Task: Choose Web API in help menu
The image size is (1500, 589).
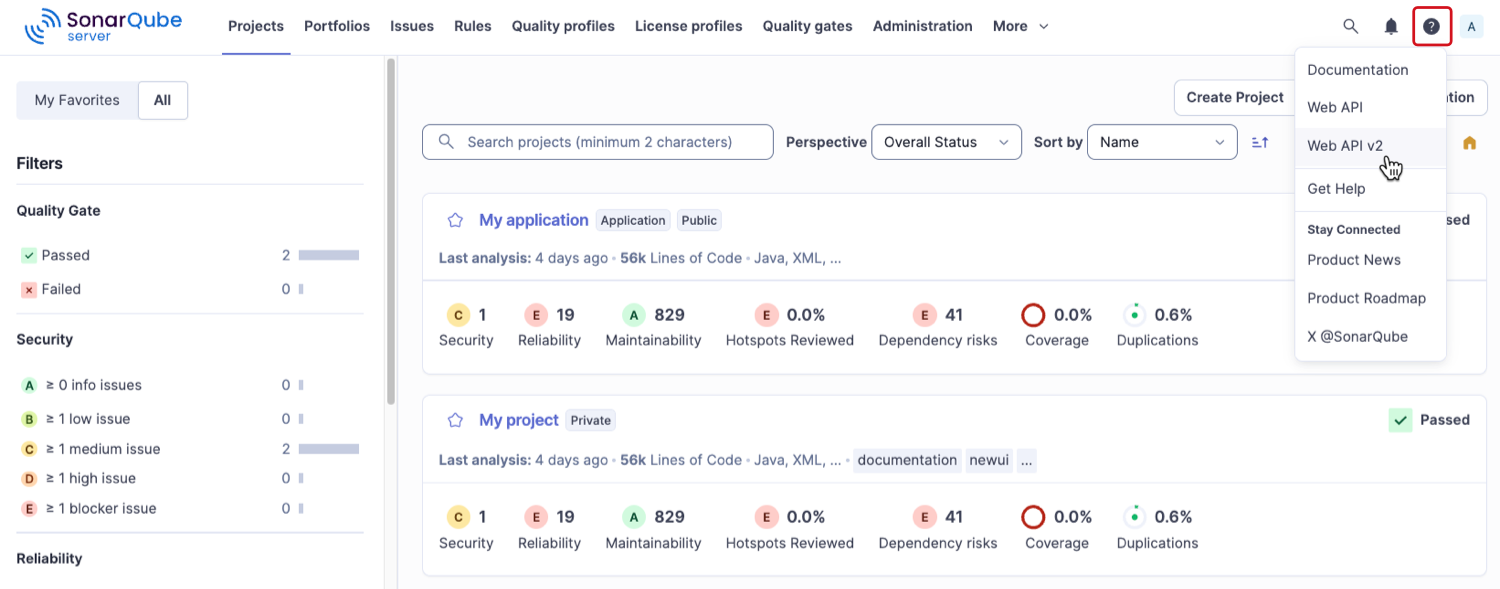Action: tap(1370, 107)
